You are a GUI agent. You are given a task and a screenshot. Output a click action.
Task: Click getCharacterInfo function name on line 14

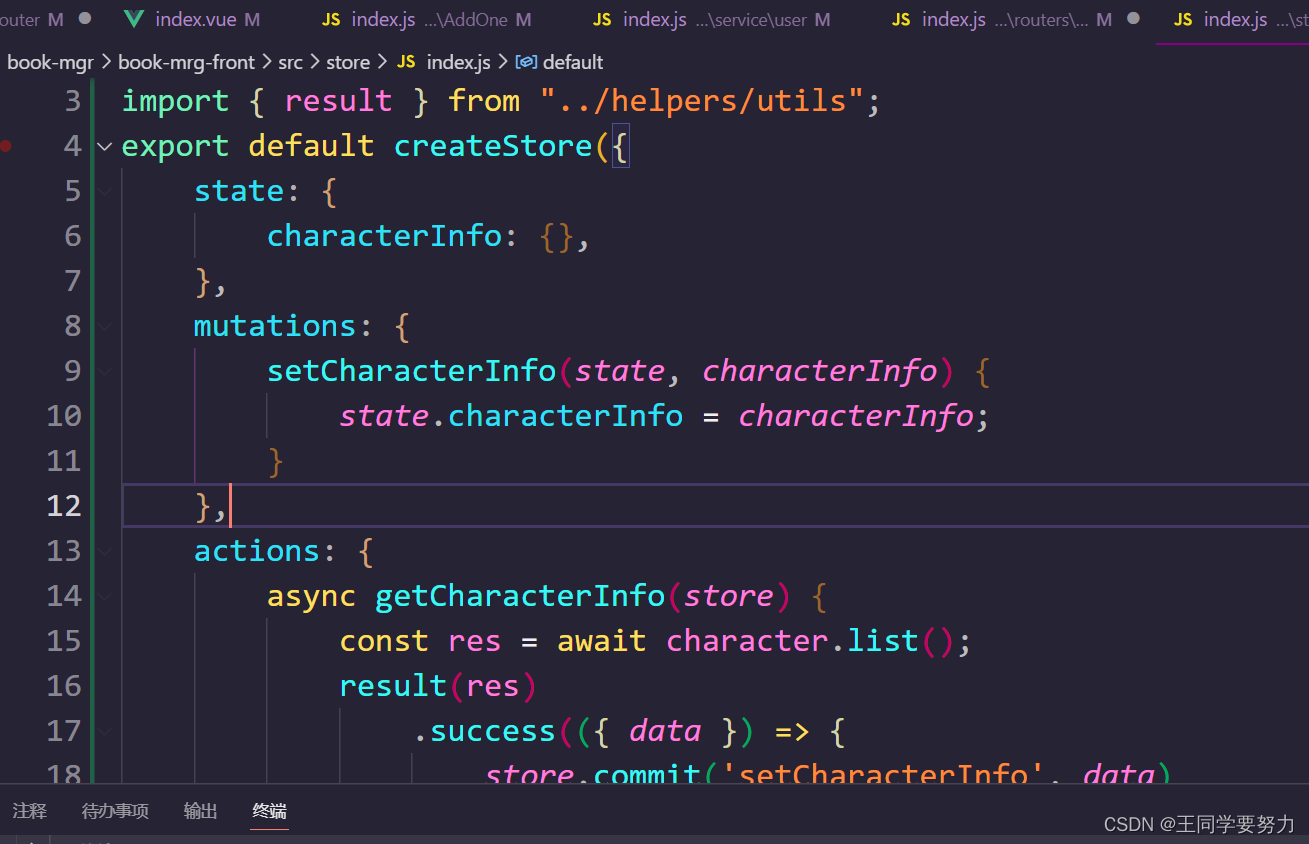[521, 596]
